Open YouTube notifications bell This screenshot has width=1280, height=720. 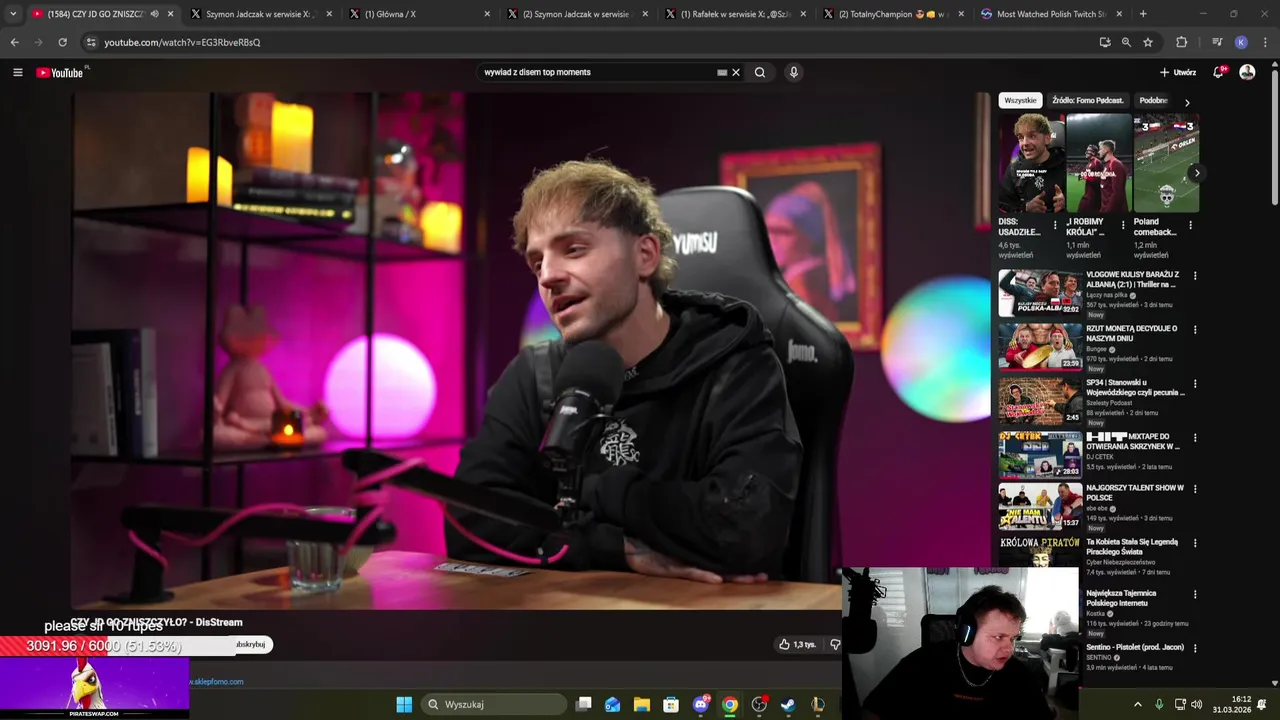click(1219, 72)
